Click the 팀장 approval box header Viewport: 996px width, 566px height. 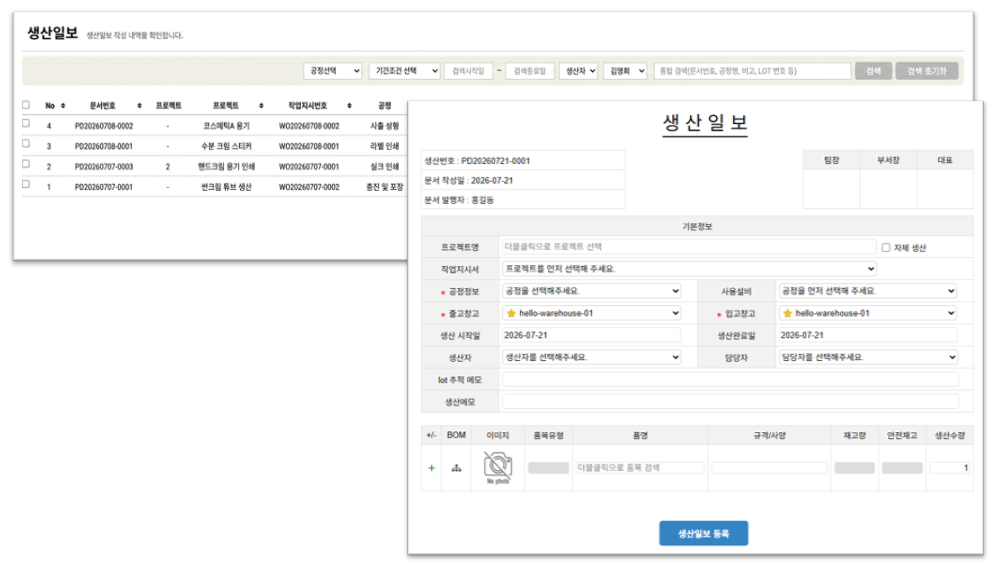(x=831, y=160)
